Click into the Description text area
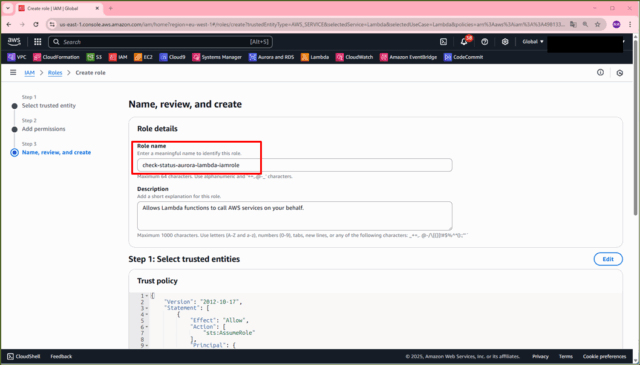The width and height of the screenshot is (640, 365). tap(295, 216)
